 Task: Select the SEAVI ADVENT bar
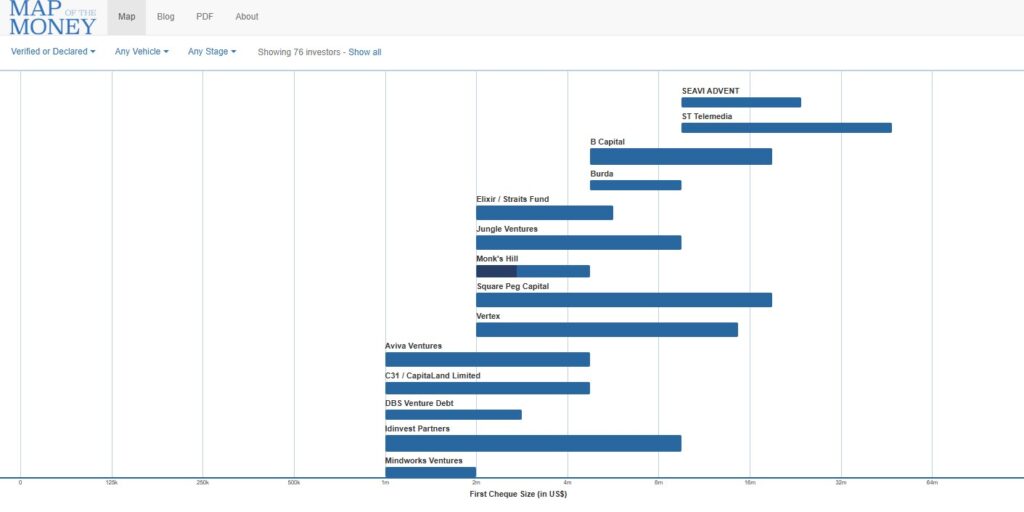click(x=741, y=103)
